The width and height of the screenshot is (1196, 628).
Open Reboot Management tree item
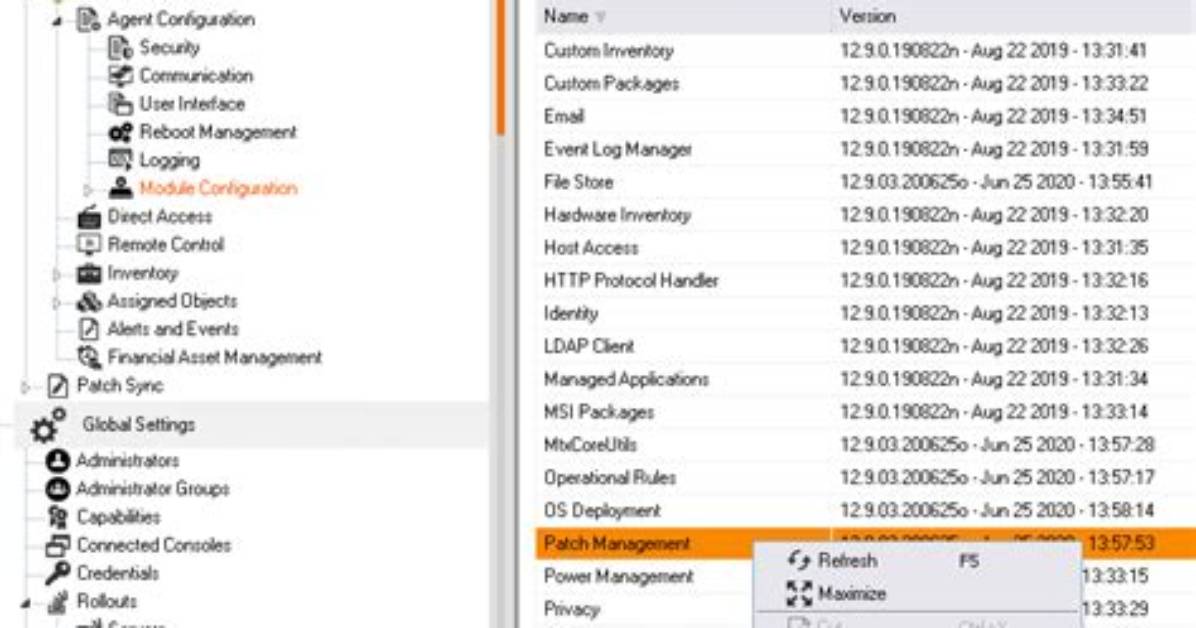coord(218,132)
